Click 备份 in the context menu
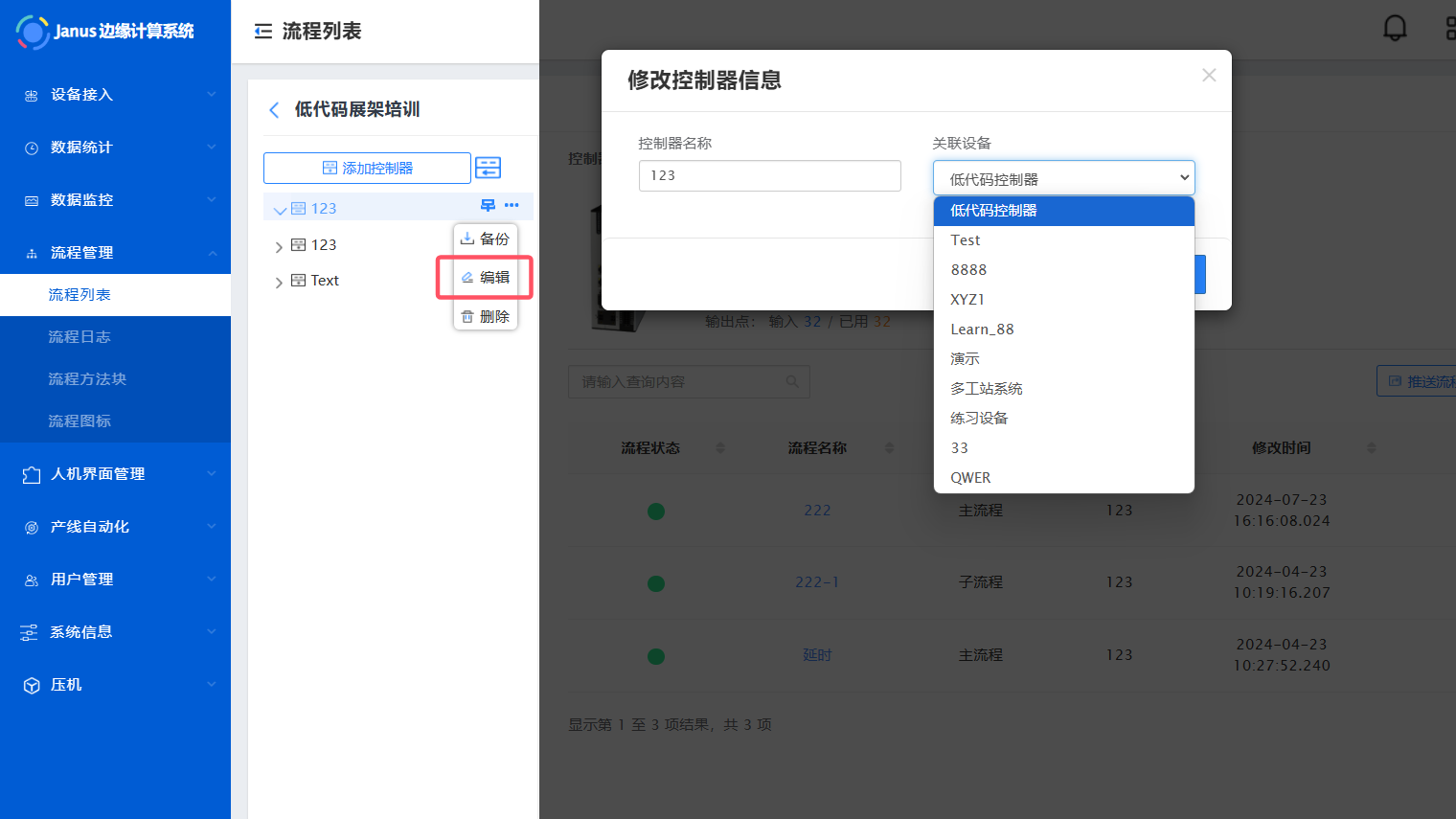 pos(485,239)
